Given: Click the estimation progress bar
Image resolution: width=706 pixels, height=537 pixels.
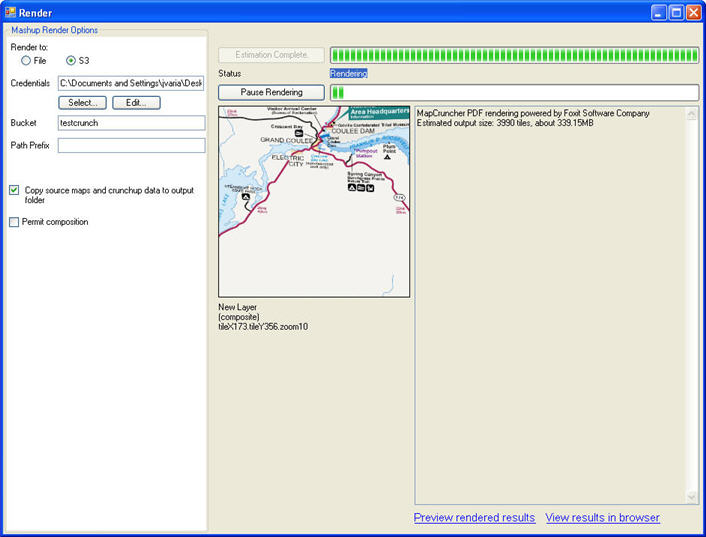Looking at the screenshot, I should coord(513,55).
